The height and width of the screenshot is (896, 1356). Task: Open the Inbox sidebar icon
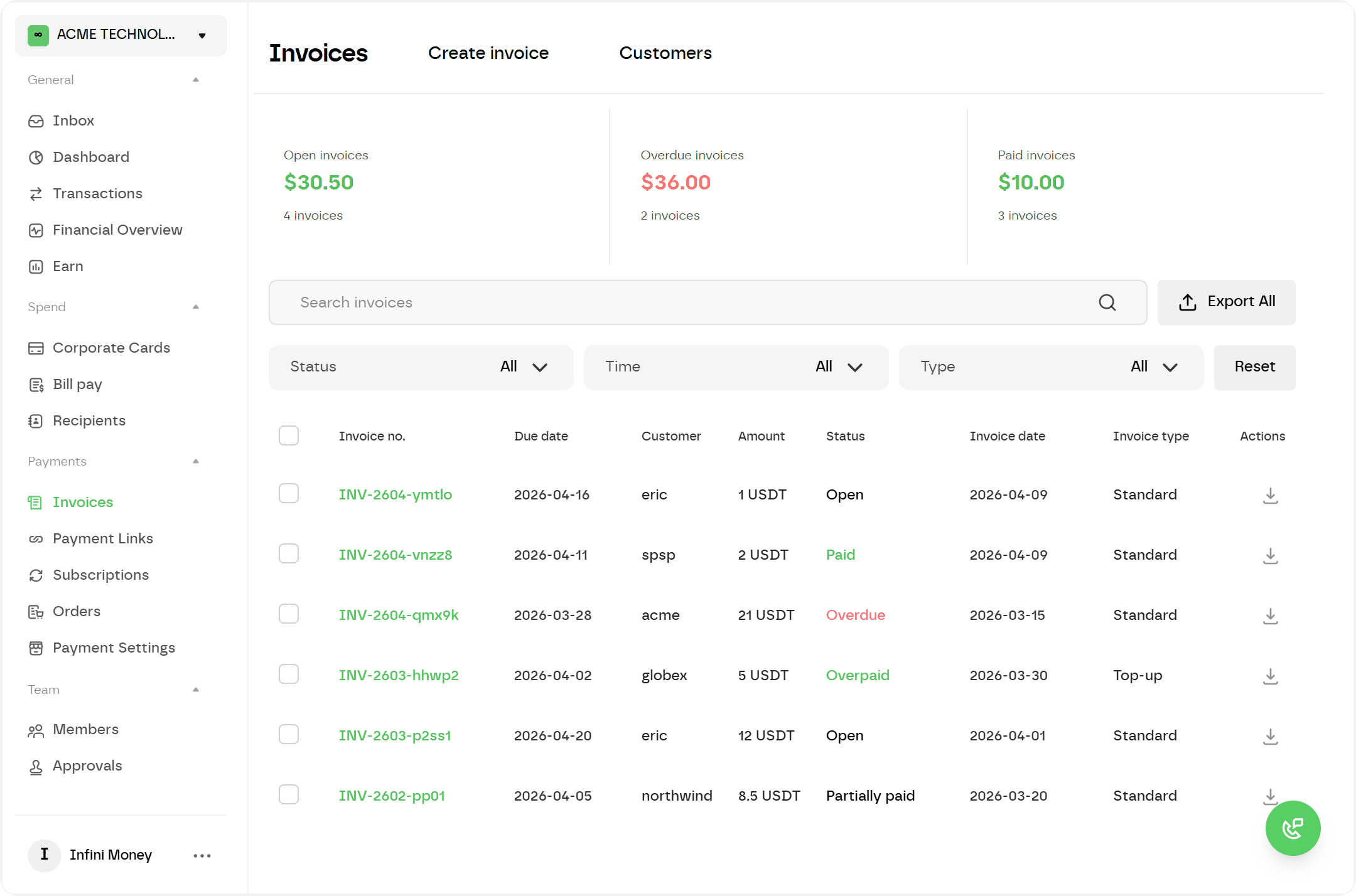coord(36,121)
